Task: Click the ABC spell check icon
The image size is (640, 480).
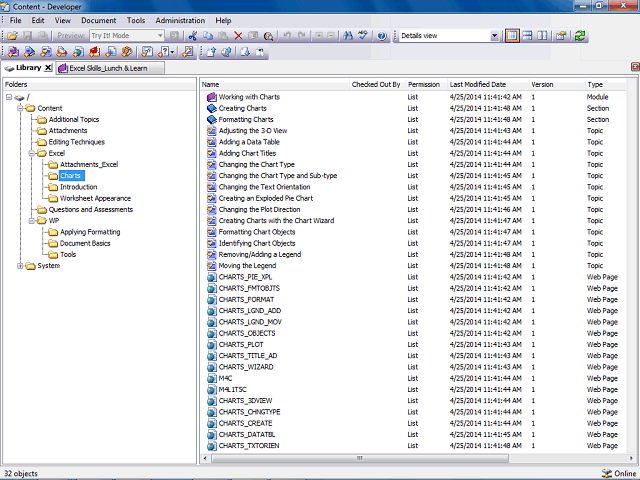Action: click(363, 36)
